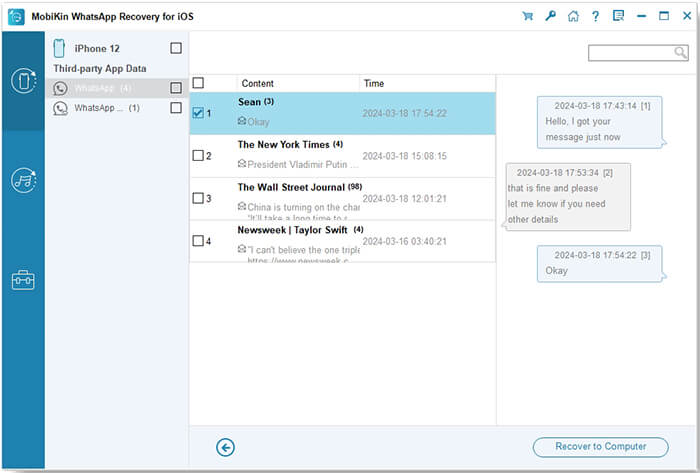Select the device recovery sidebar icon
This screenshot has width=700, height=473.
22,83
